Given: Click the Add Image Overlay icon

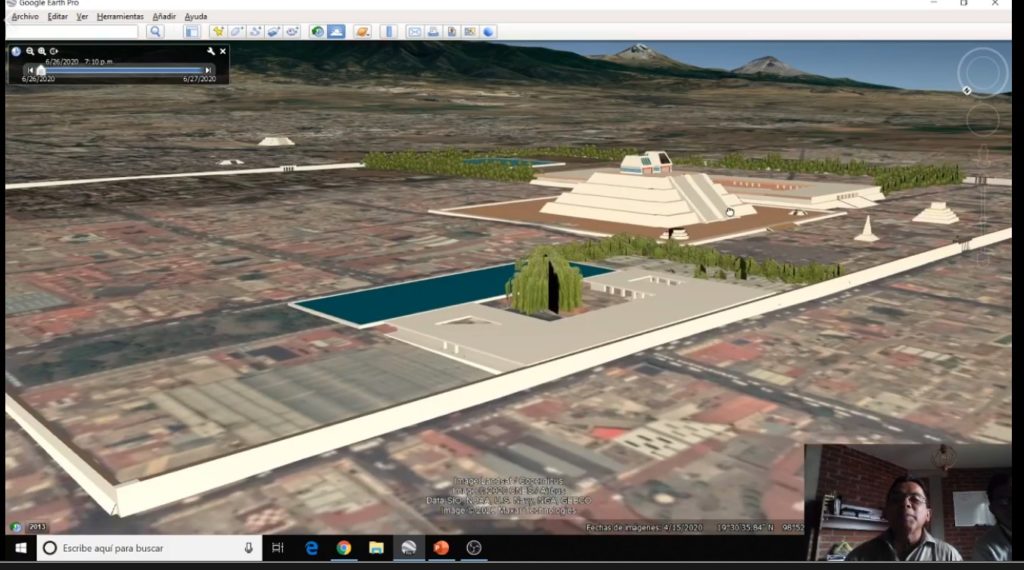Looking at the screenshot, I should pos(273,32).
